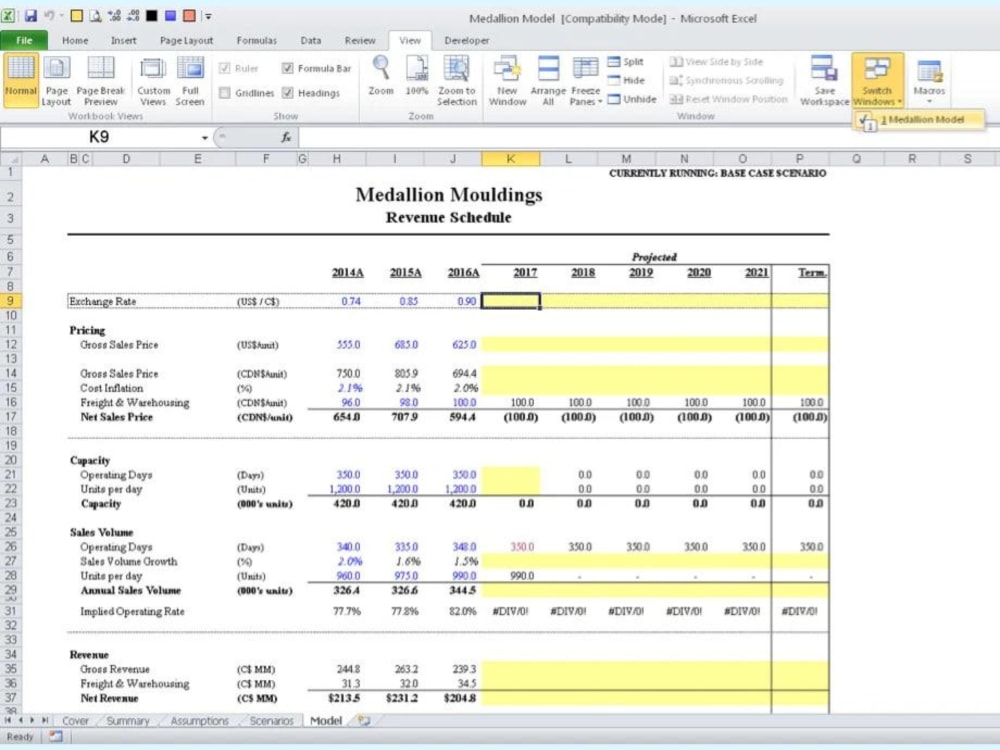Go to last sheet navigation arrow
Screen dimensions: 1000x750
tap(45, 720)
